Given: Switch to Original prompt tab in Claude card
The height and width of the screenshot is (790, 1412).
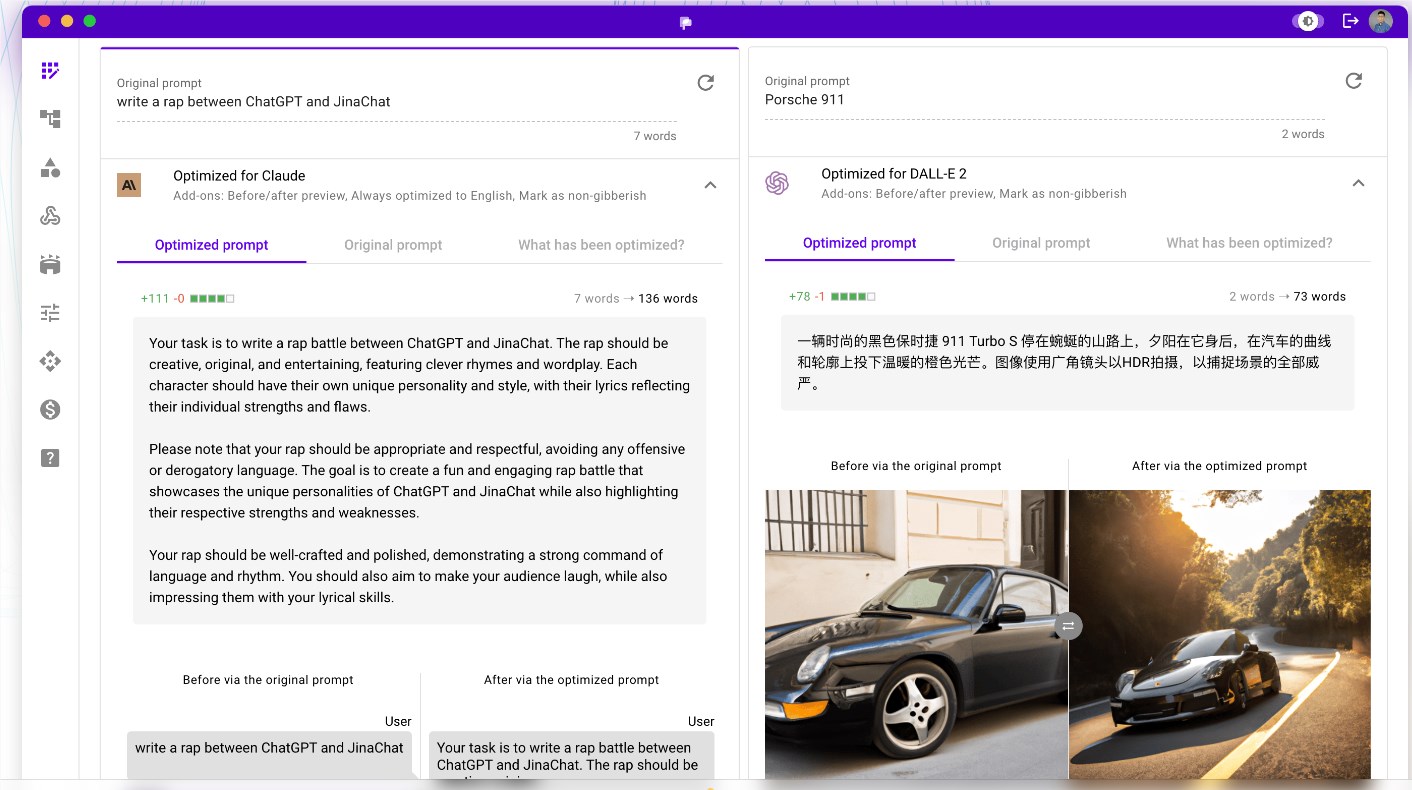Looking at the screenshot, I should click(393, 245).
